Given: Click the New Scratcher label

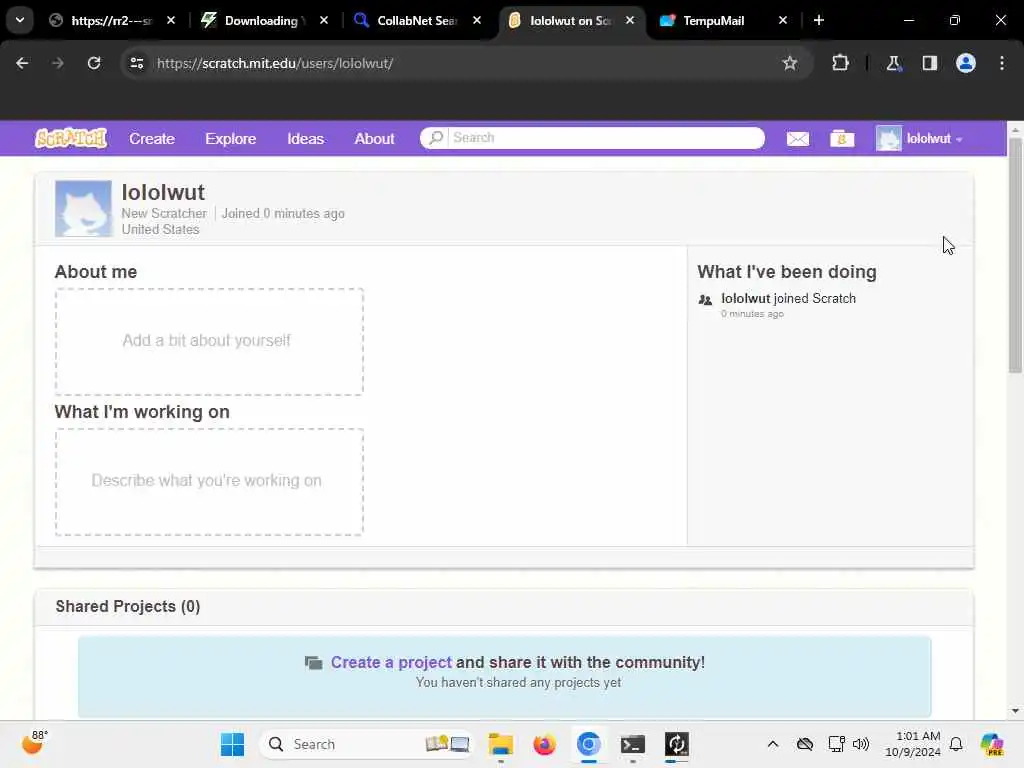Looking at the screenshot, I should (x=164, y=214).
